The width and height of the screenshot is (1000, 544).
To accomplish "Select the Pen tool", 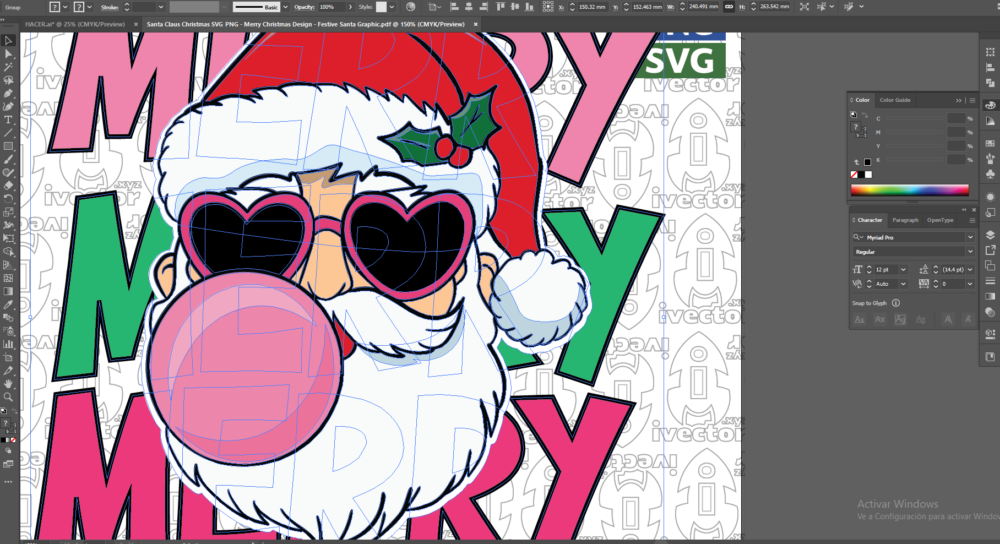I will 8,94.
